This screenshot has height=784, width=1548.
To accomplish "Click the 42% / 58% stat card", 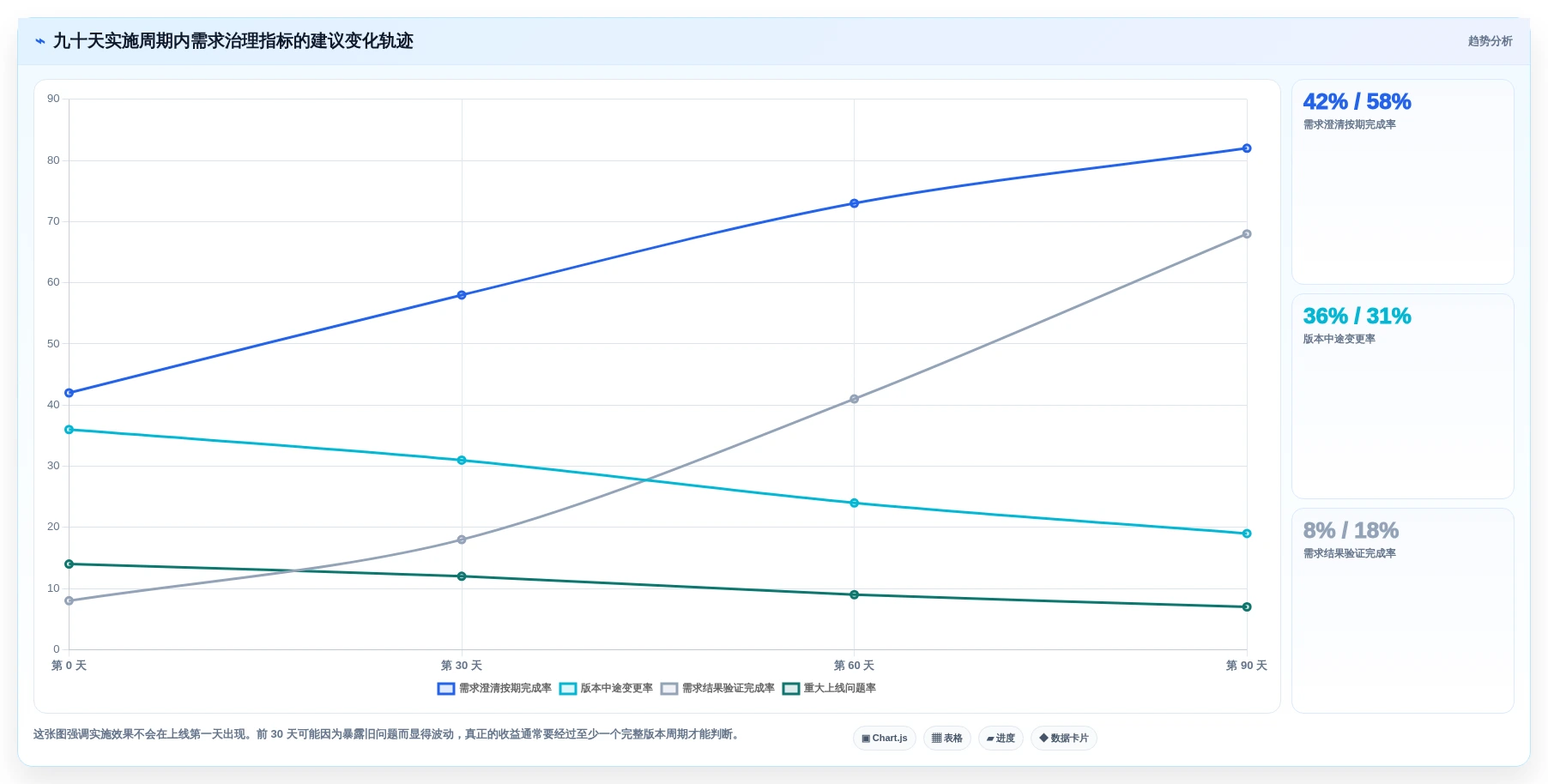I will tap(1402, 182).
